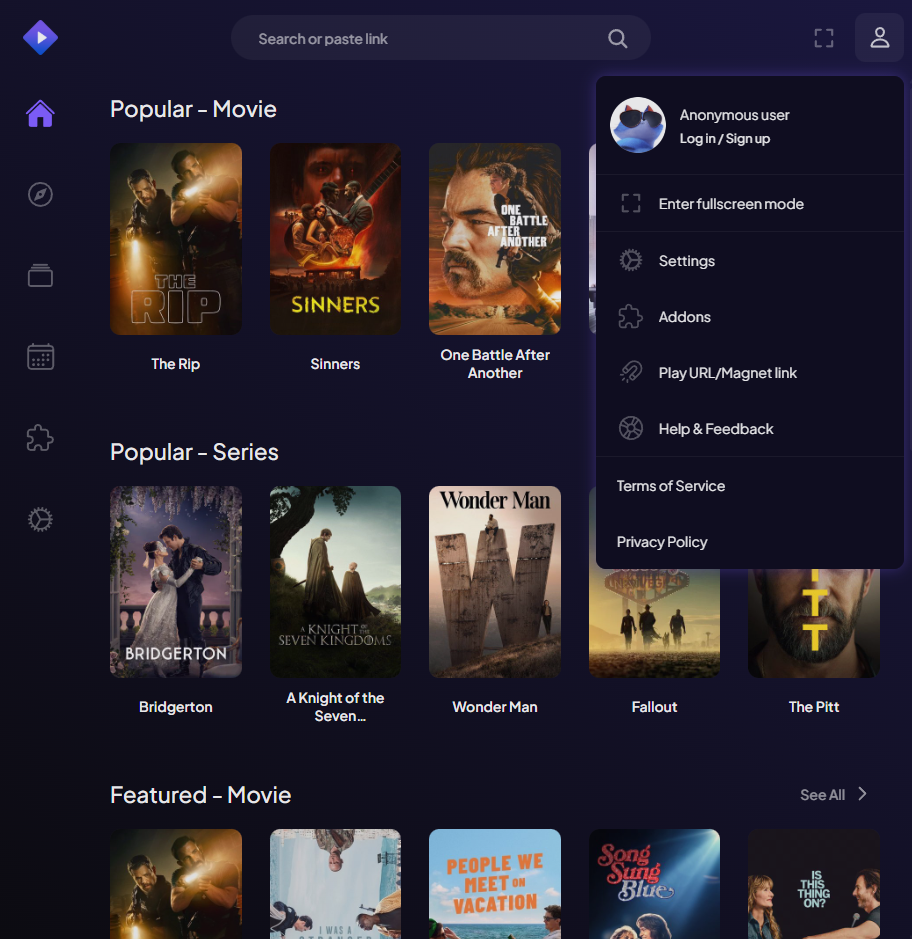Viewport: 912px width, 939px height.
Task: Open Help & Feedback menu item
Action: coord(715,429)
